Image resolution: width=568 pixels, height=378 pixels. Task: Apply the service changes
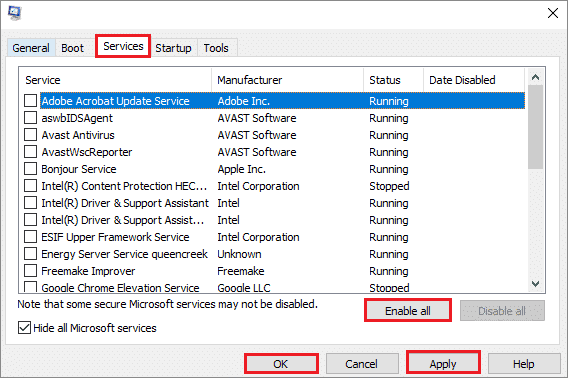point(443,364)
